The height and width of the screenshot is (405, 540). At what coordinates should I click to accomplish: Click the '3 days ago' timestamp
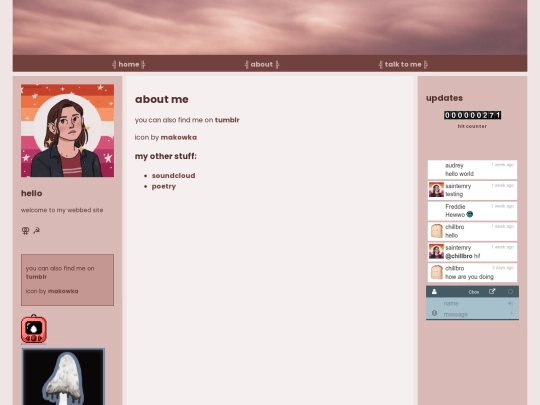click(x=503, y=268)
